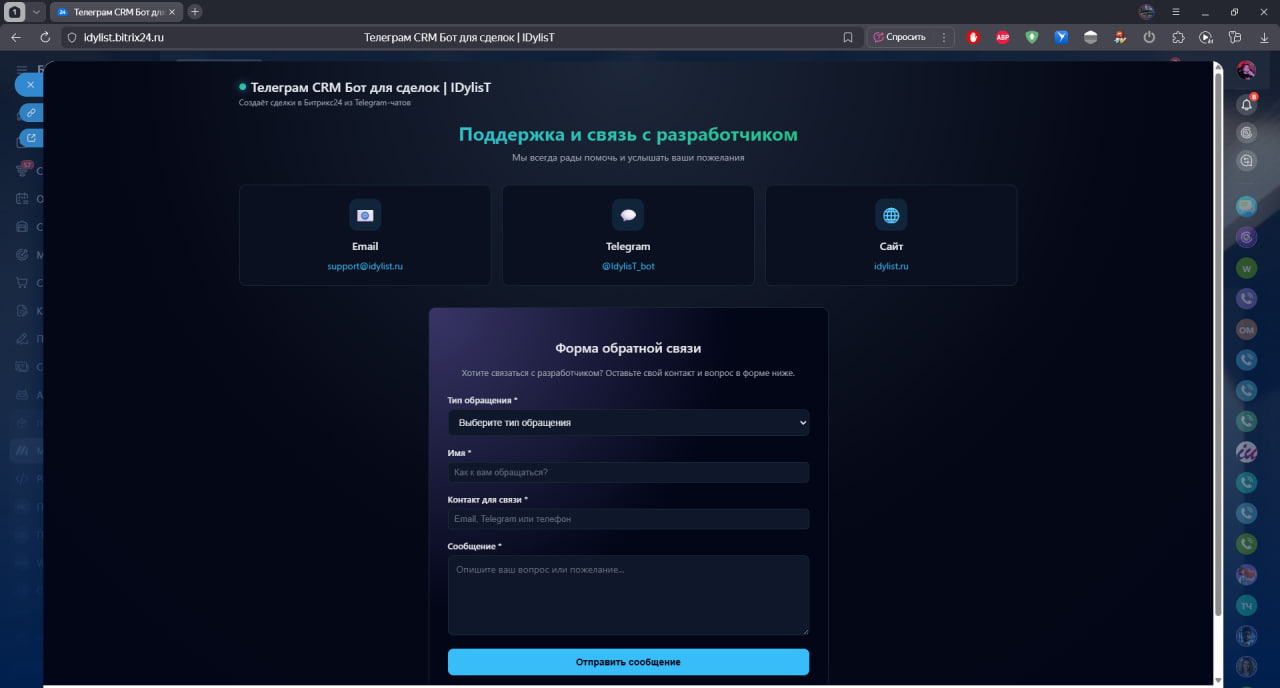1280x688 pixels.
Task: Open the ABP Adblock Plus extension
Action: coord(1002,37)
